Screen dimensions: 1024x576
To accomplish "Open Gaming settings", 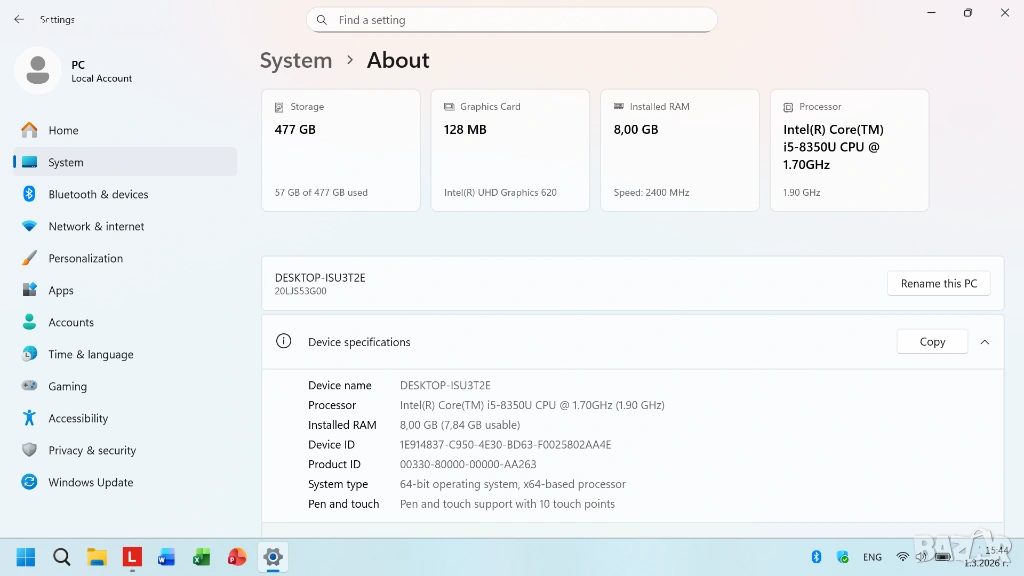I will tap(67, 386).
